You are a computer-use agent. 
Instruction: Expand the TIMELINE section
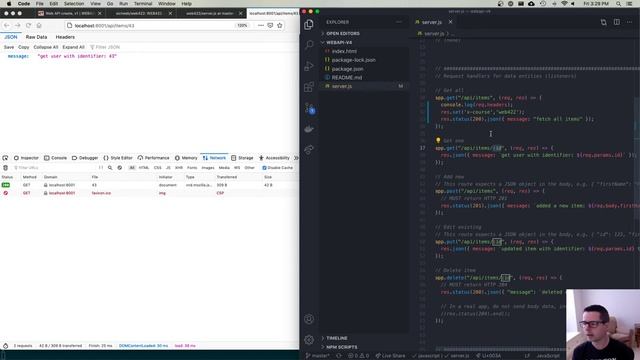click(363, 338)
